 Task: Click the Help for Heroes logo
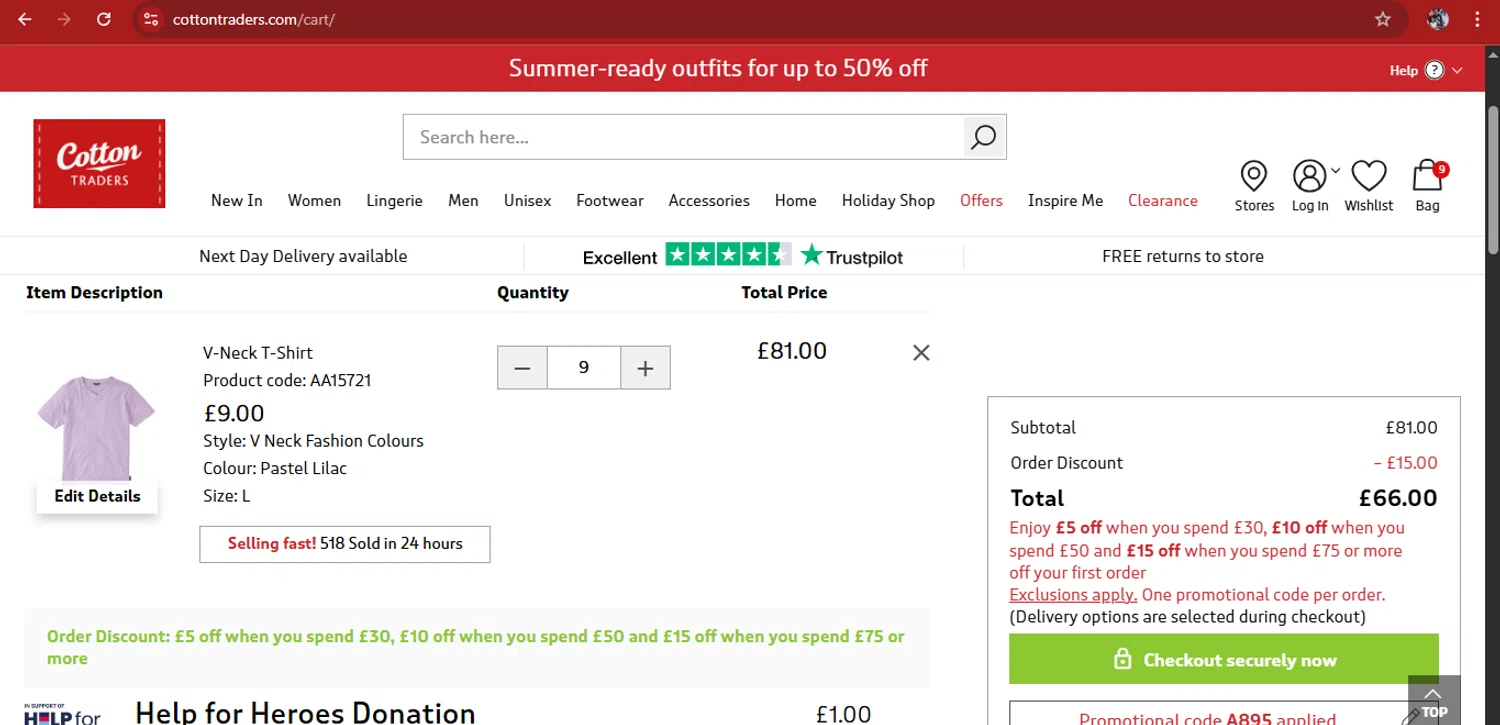(x=62, y=713)
